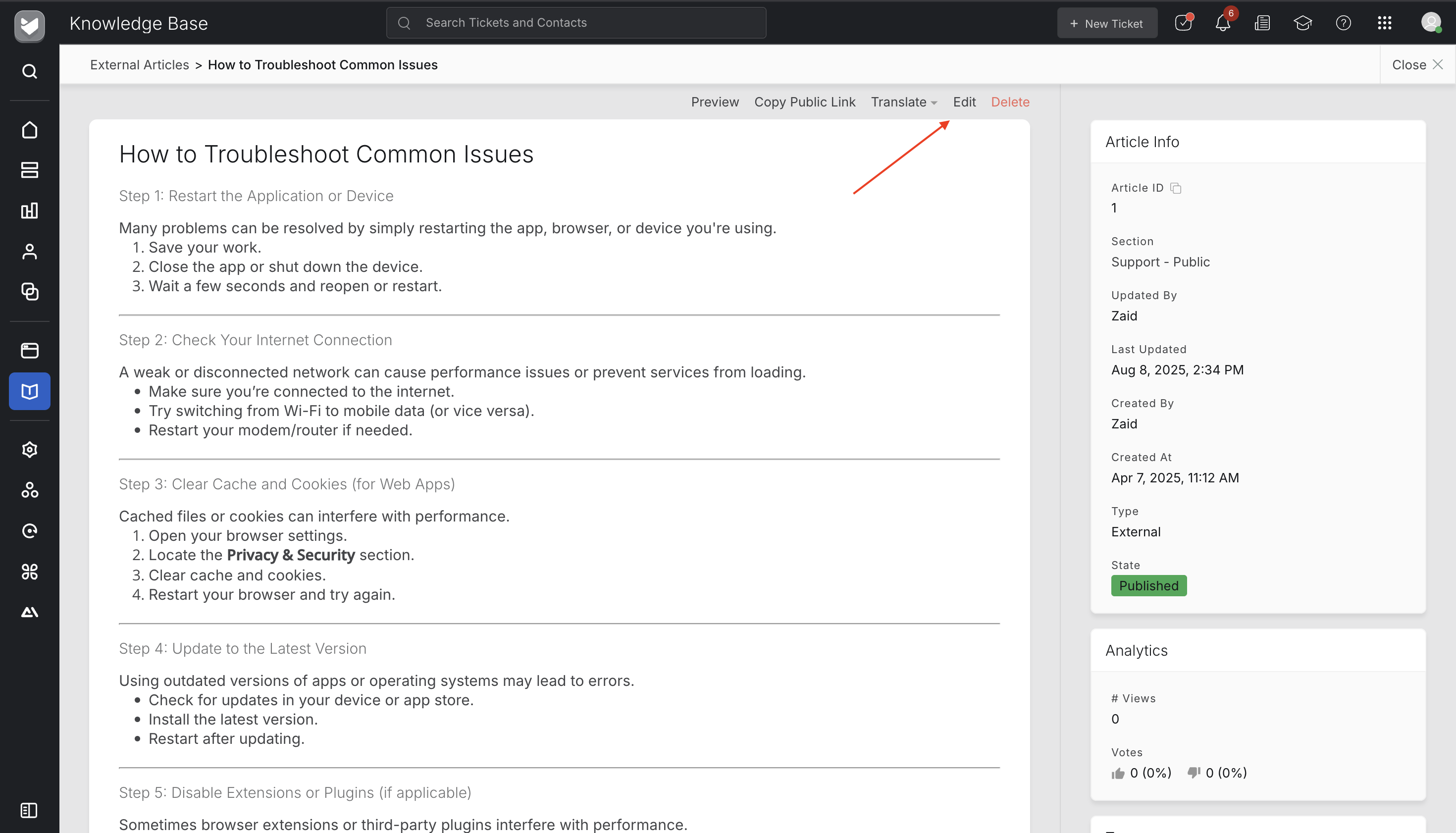The height and width of the screenshot is (833, 1456).
Task: Go to the Home icon in the sidebar
Action: [29, 130]
